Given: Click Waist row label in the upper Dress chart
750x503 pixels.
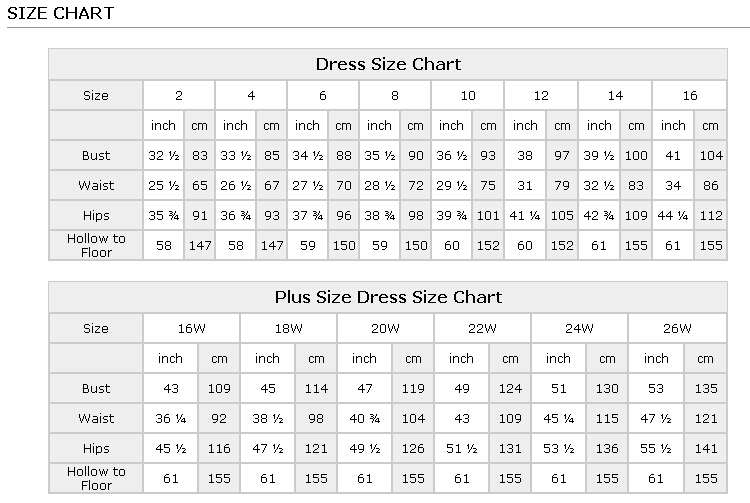Looking at the screenshot, I should click(96, 186).
